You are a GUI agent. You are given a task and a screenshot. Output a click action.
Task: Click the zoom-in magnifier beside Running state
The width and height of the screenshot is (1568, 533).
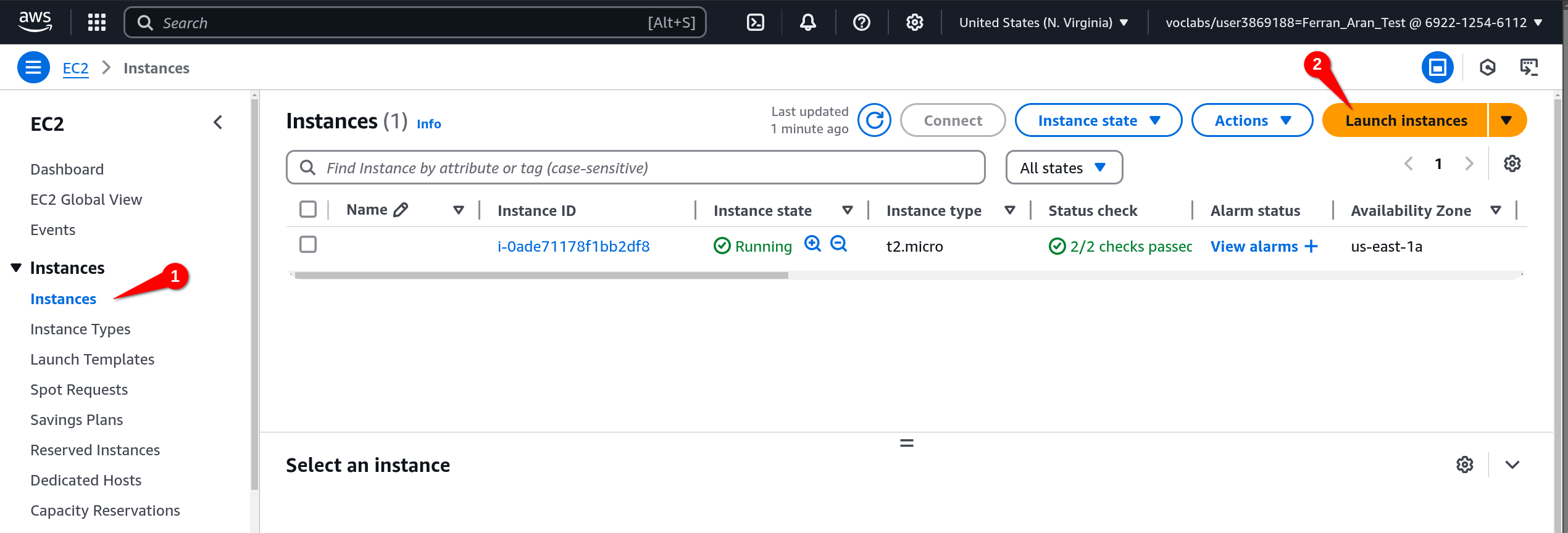coord(812,244)
